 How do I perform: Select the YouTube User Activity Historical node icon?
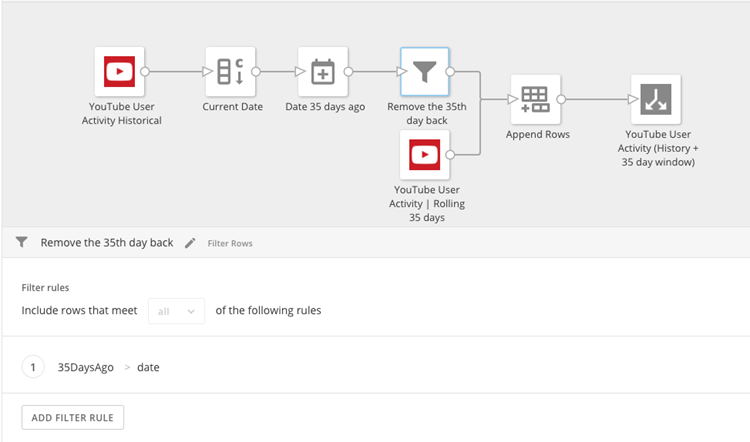pyautogui.click(x=120, y=72)
